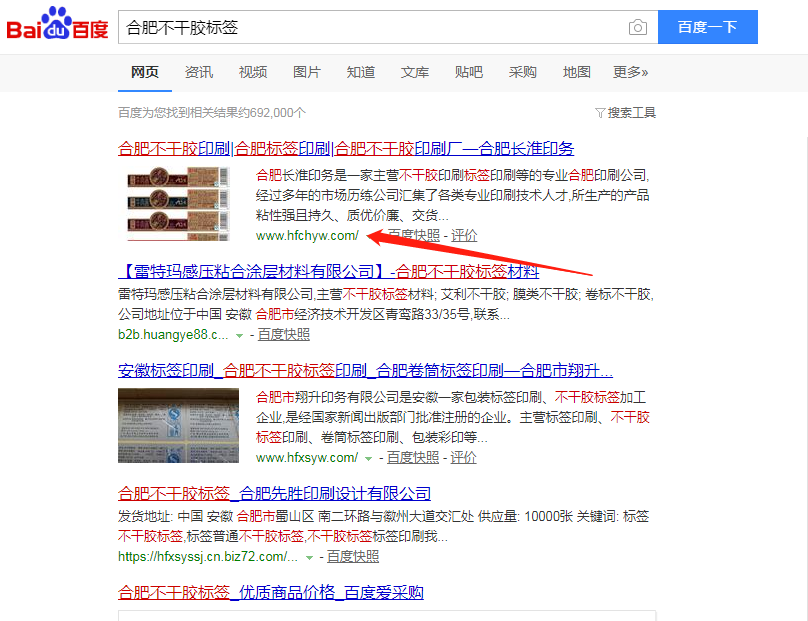Click the 百度一下 search button
Image resolution: width=808 pixels, height=621 pixels.
[x=708, y=27]
